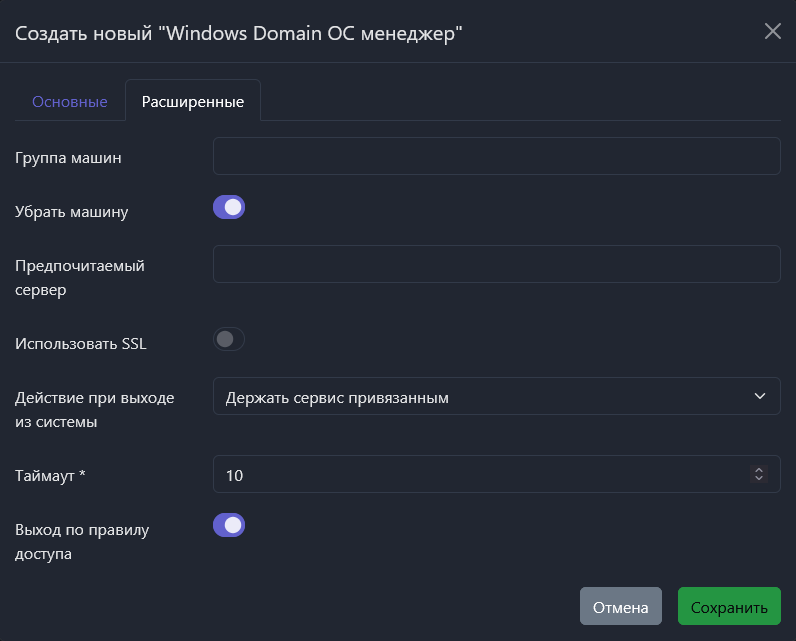This screenshot has height=641, width=796.
Task: Select the Расширенные tab
Action: [193, 102]
